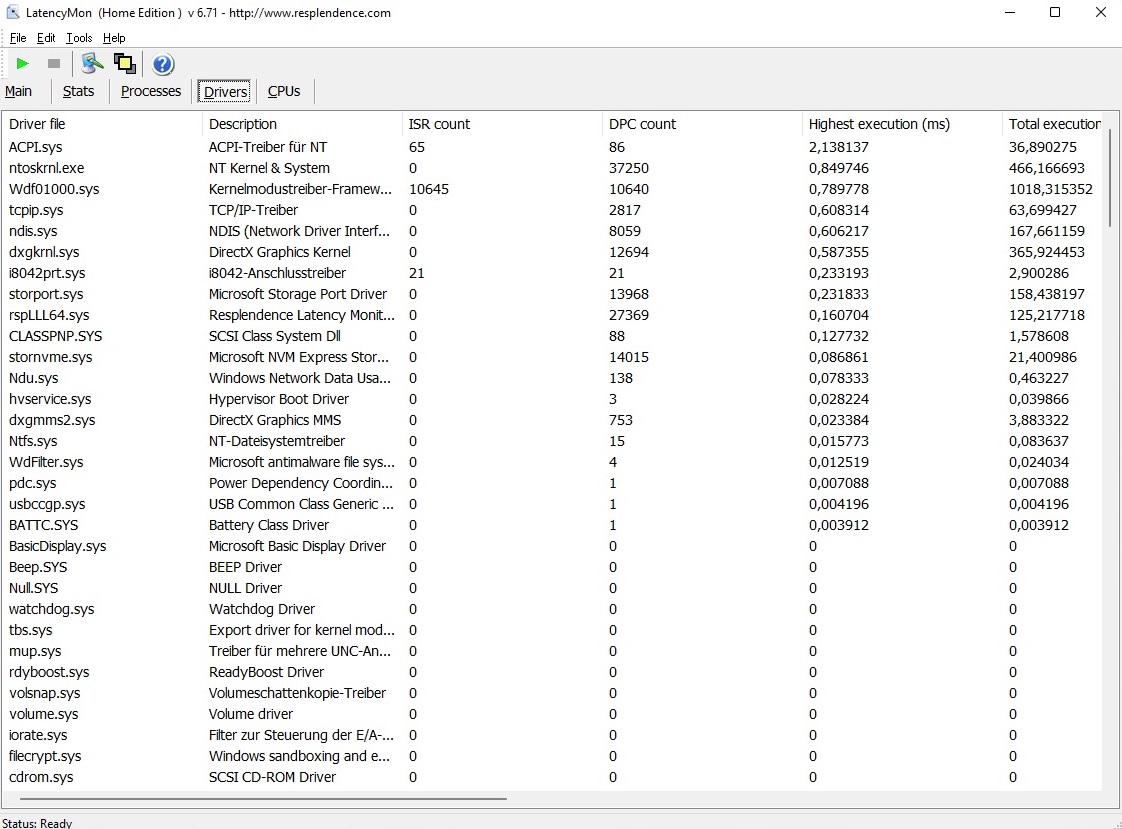Open the Help menu
Viewport: 1122px width, 829px height.
pyautogui.click(x=114, y=38)
